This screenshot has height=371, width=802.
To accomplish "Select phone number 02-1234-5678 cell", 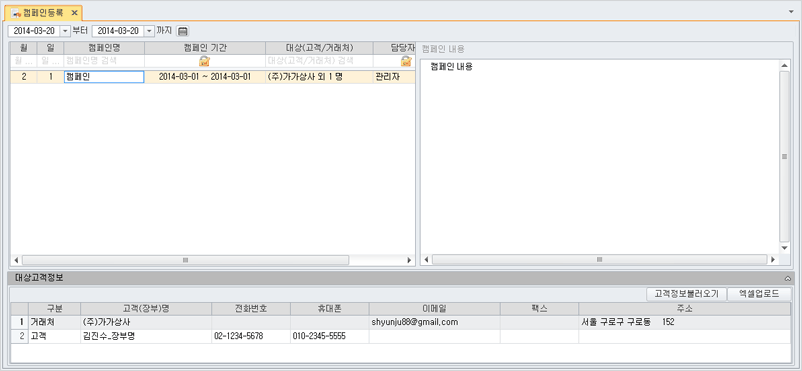I will pyautogui.click(x=251, y=336).
